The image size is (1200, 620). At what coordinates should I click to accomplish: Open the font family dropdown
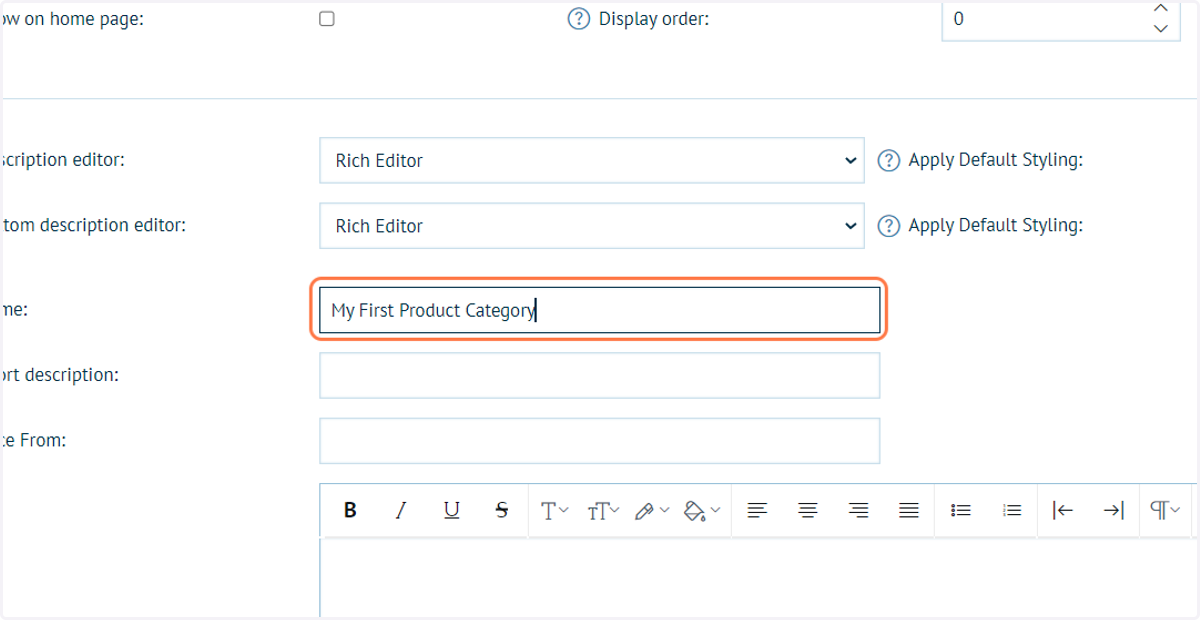pos(554,510)
